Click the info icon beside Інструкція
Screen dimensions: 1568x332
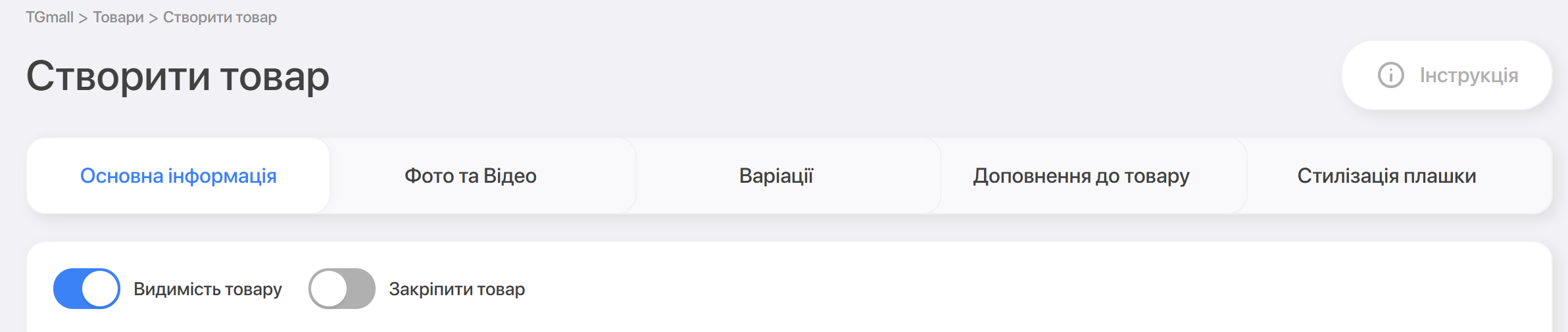(1390, 75)
